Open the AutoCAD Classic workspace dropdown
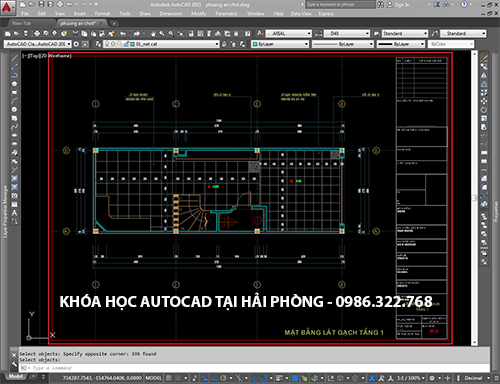This screenshot has height=384, width=500. (38, 44)
